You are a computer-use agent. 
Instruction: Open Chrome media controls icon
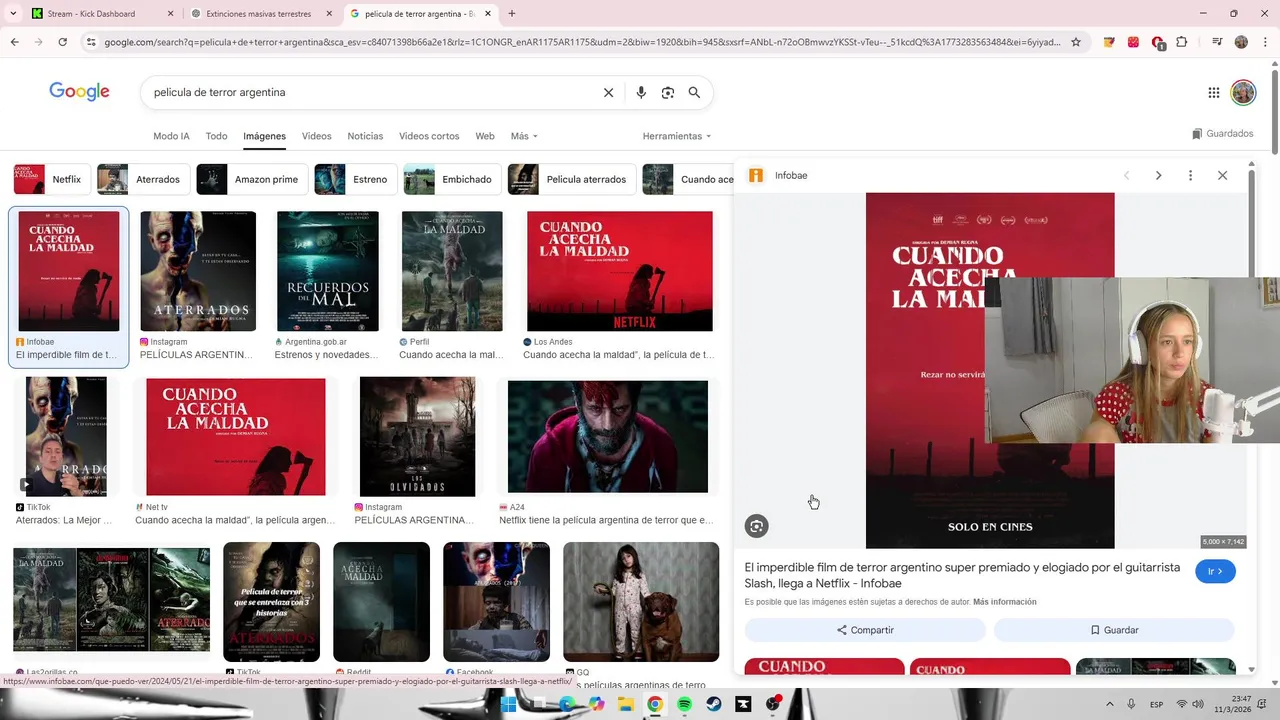pyautogui.click(x=1216, y=42)
